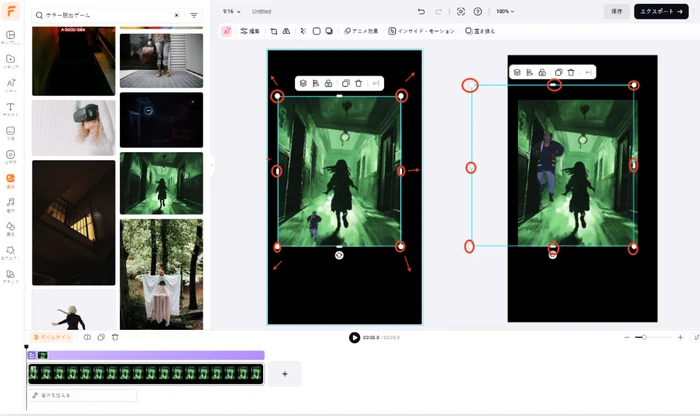Viewport: 700px width, 416px height.
Task: Click the undo arrow in top bar
Action: pos(421,11)
